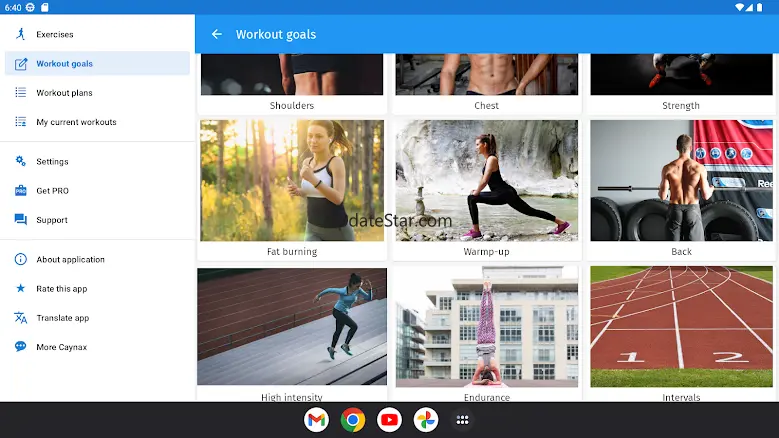The width and height of the screenshot is (779, 438).
Task: Click the About application info icon
Action: [20, 259]
